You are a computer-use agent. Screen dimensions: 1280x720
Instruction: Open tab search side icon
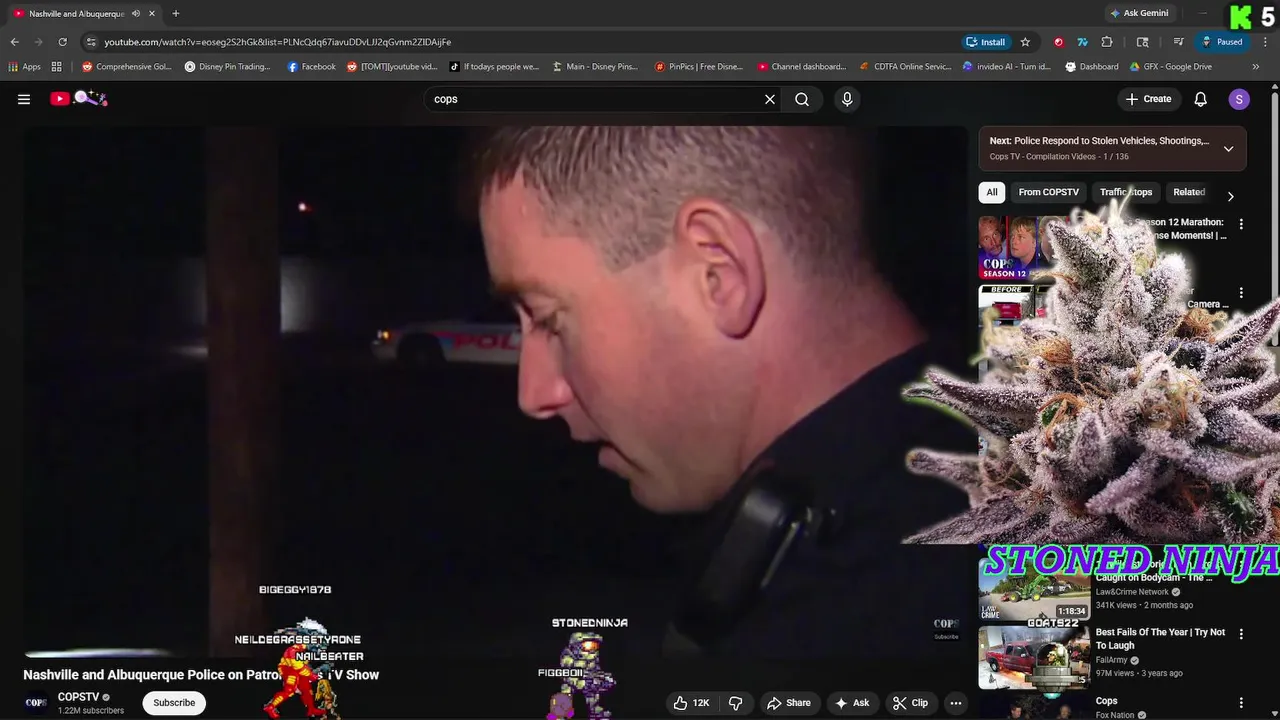pos(1143,42)
